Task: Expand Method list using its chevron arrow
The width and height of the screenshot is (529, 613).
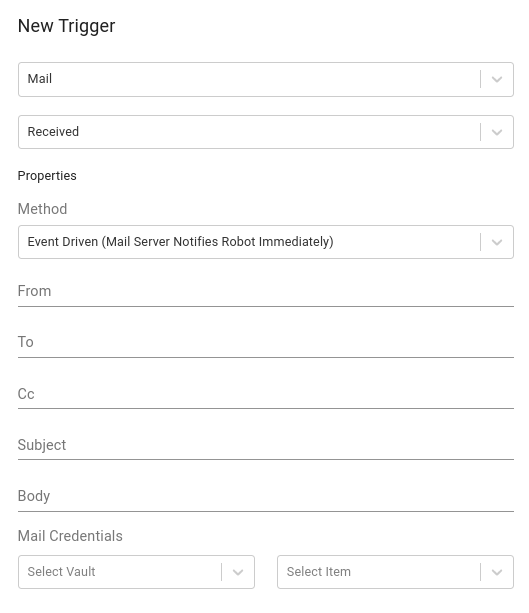Action: tap(497, 242)
